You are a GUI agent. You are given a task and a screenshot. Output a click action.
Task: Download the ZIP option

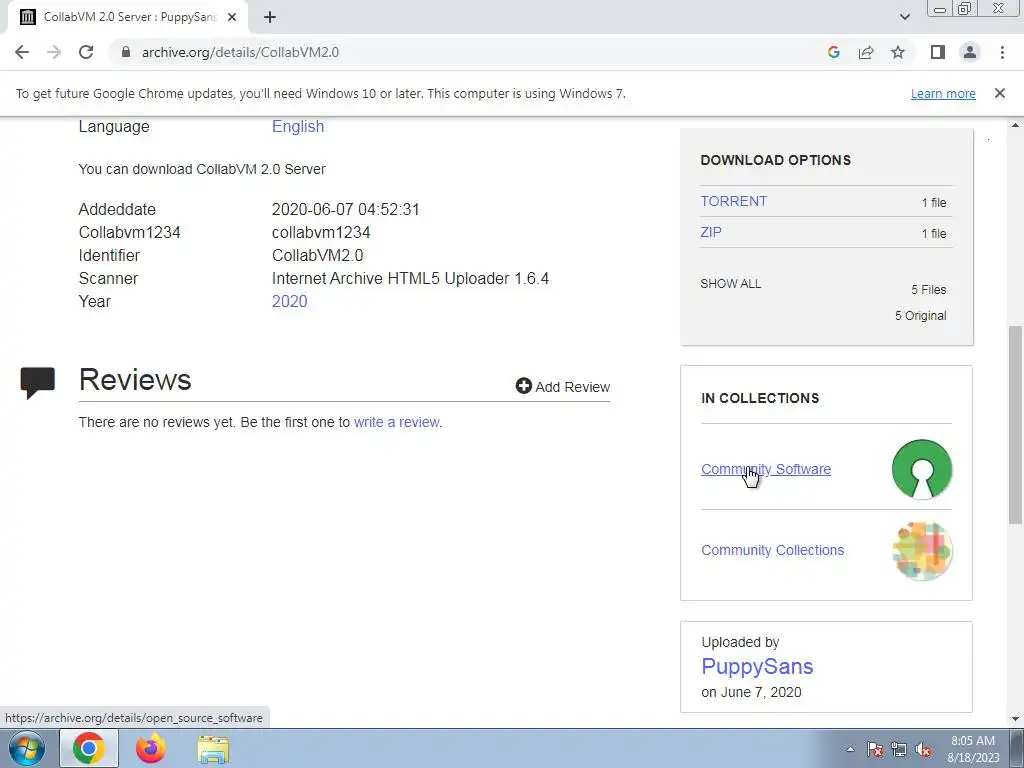pyautogui.click(x=711, y=232)
